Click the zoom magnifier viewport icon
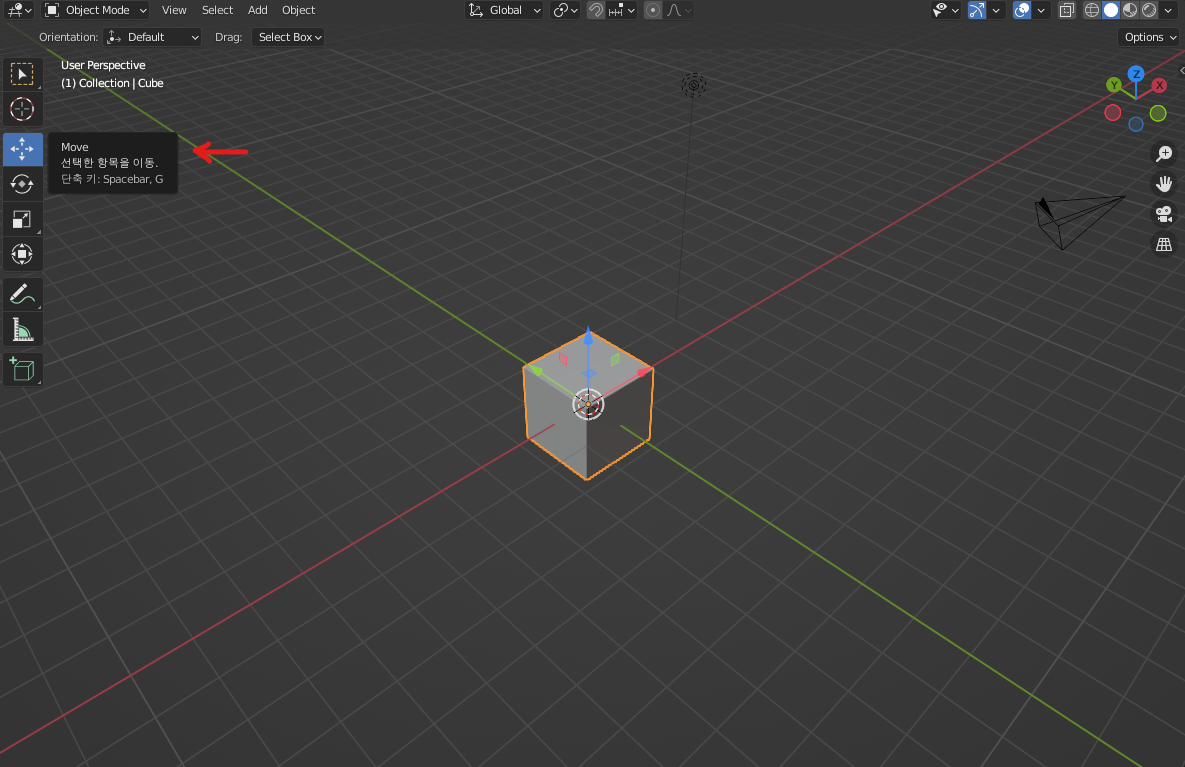 1164,153
